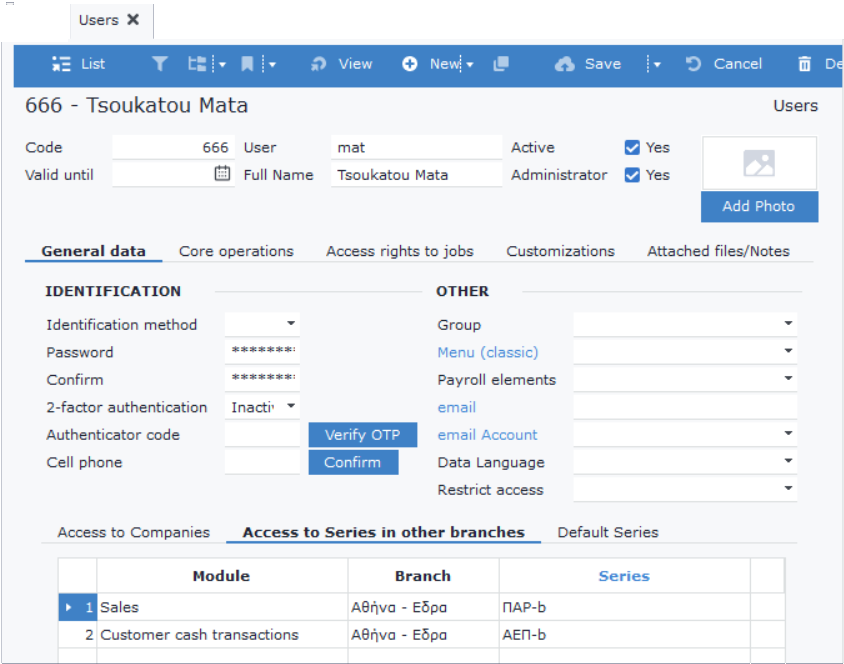Click the New plus icon
This screenshot has height=664, width=844.
pyautogui.click(x=410, y=64)
